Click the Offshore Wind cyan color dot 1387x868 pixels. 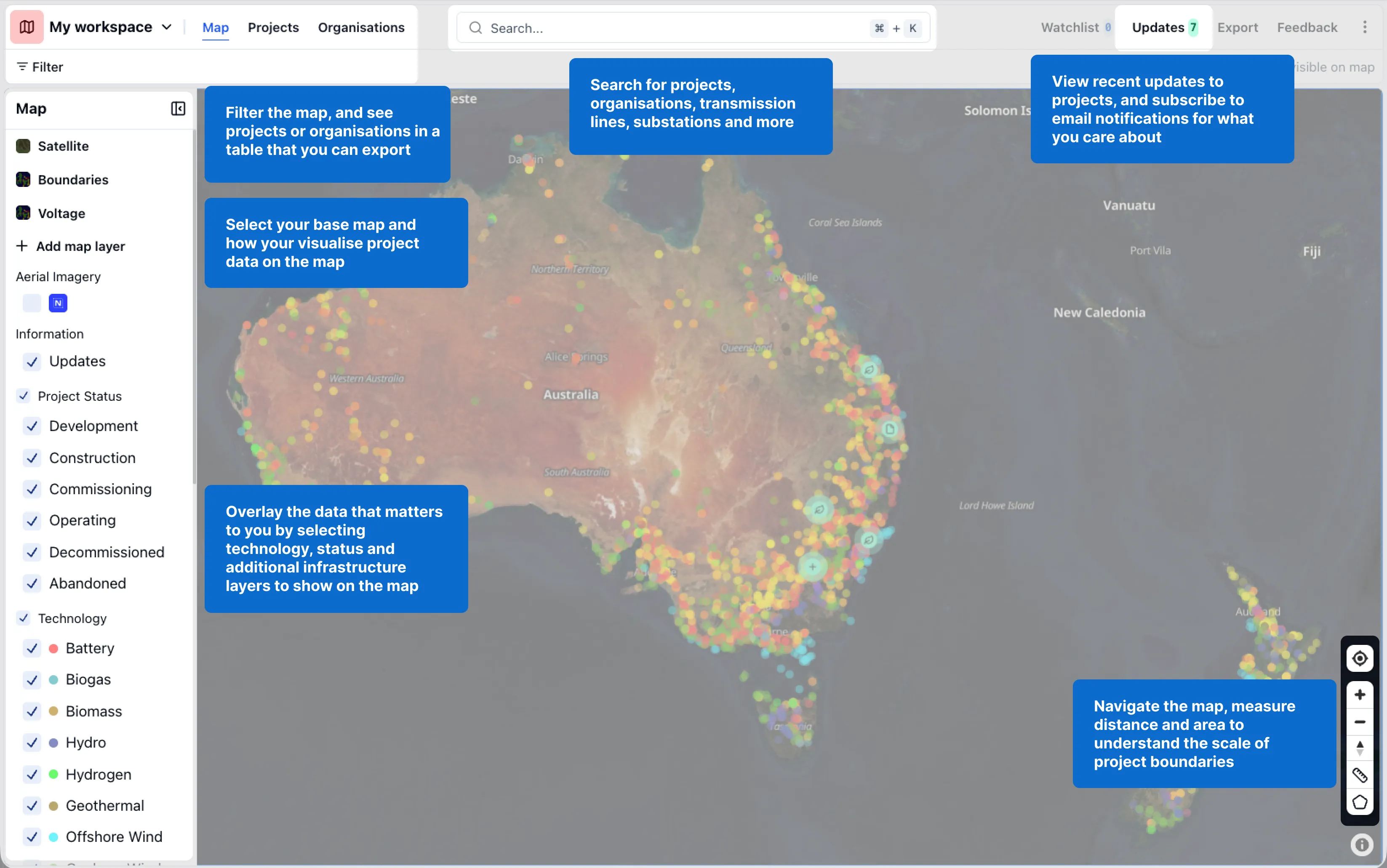point(53,837)
